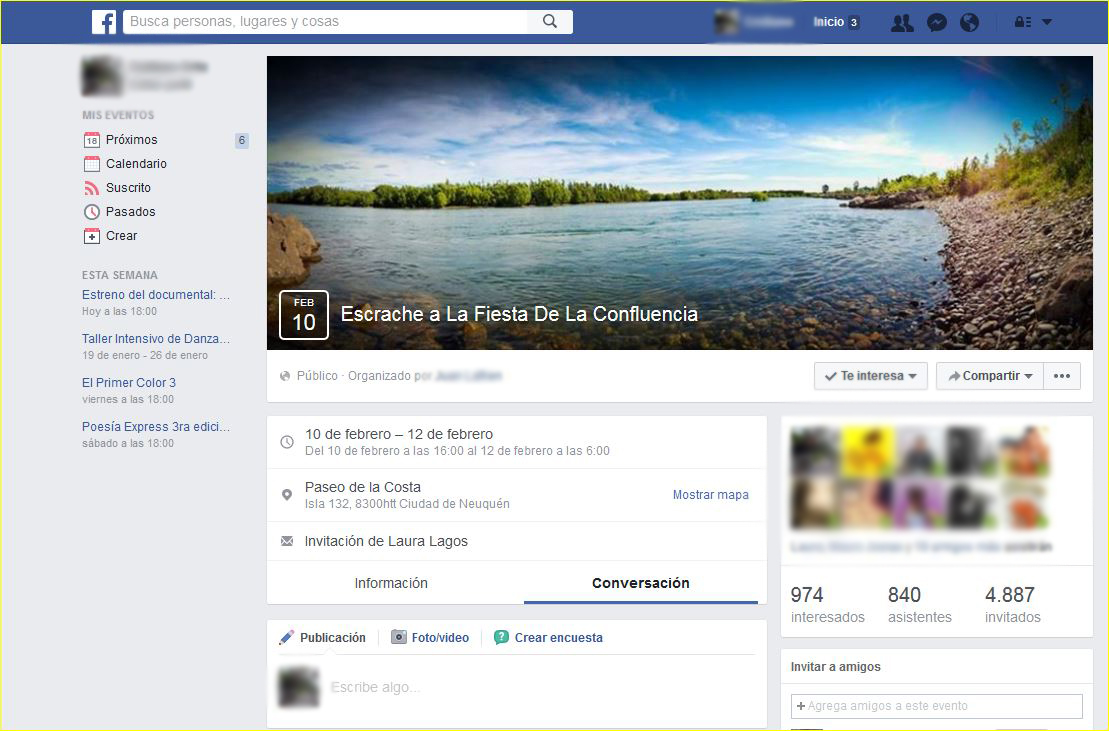Screen dimensions: 1109x731
Task: Open Calendario in the sidebar
Action: pyautogui.click(x=136, y=164)
